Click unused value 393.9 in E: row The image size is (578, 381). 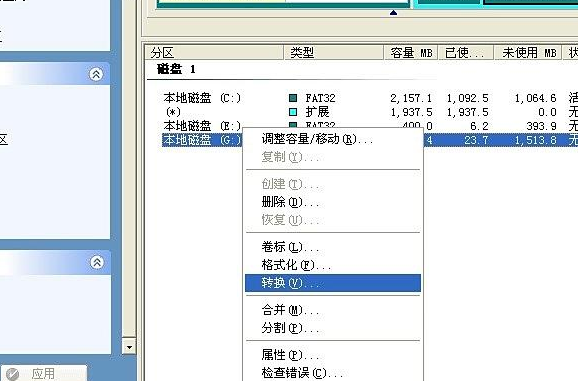tap(541, 126)
